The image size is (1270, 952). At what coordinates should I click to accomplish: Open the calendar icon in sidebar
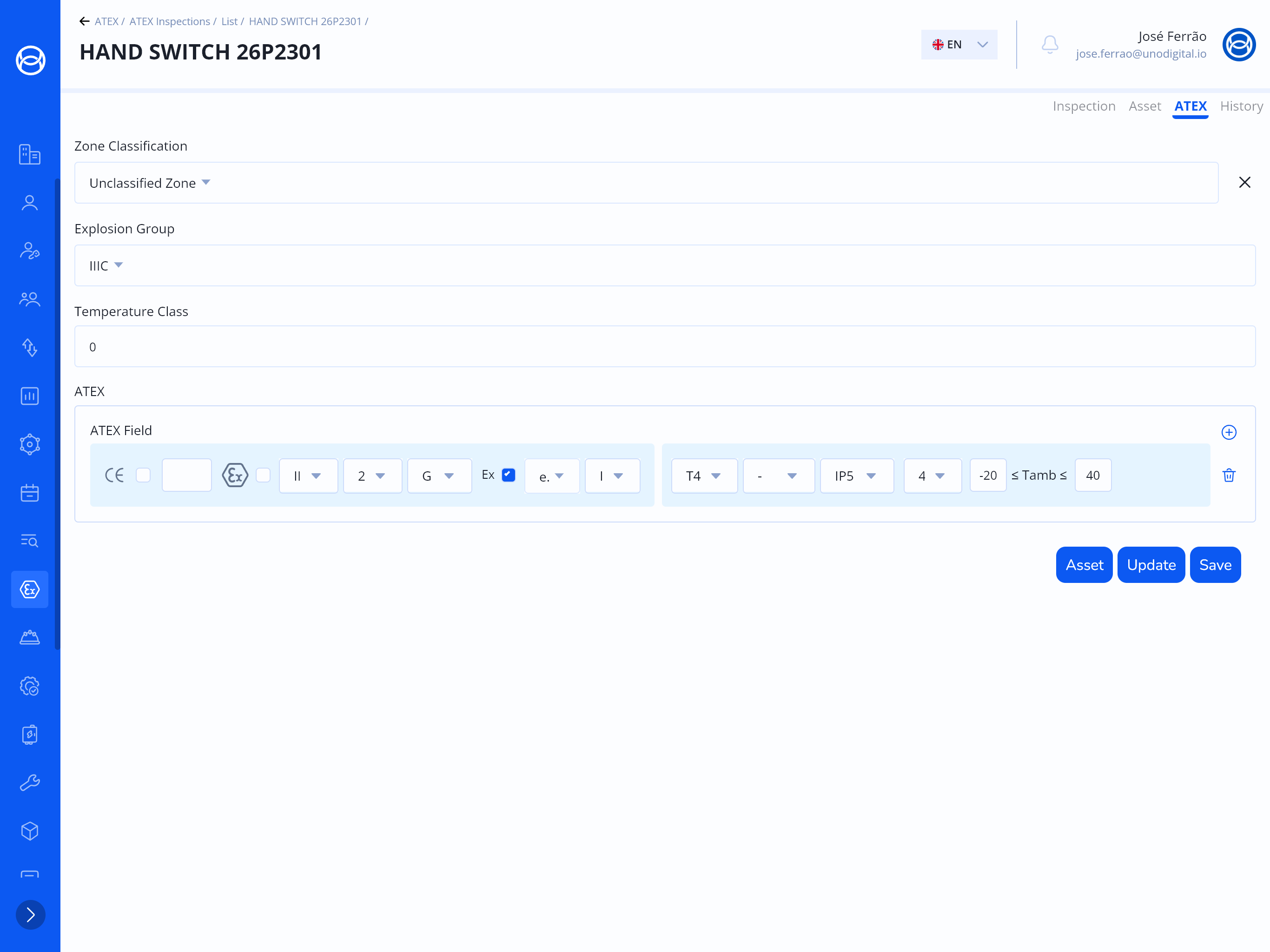point(30,493)
